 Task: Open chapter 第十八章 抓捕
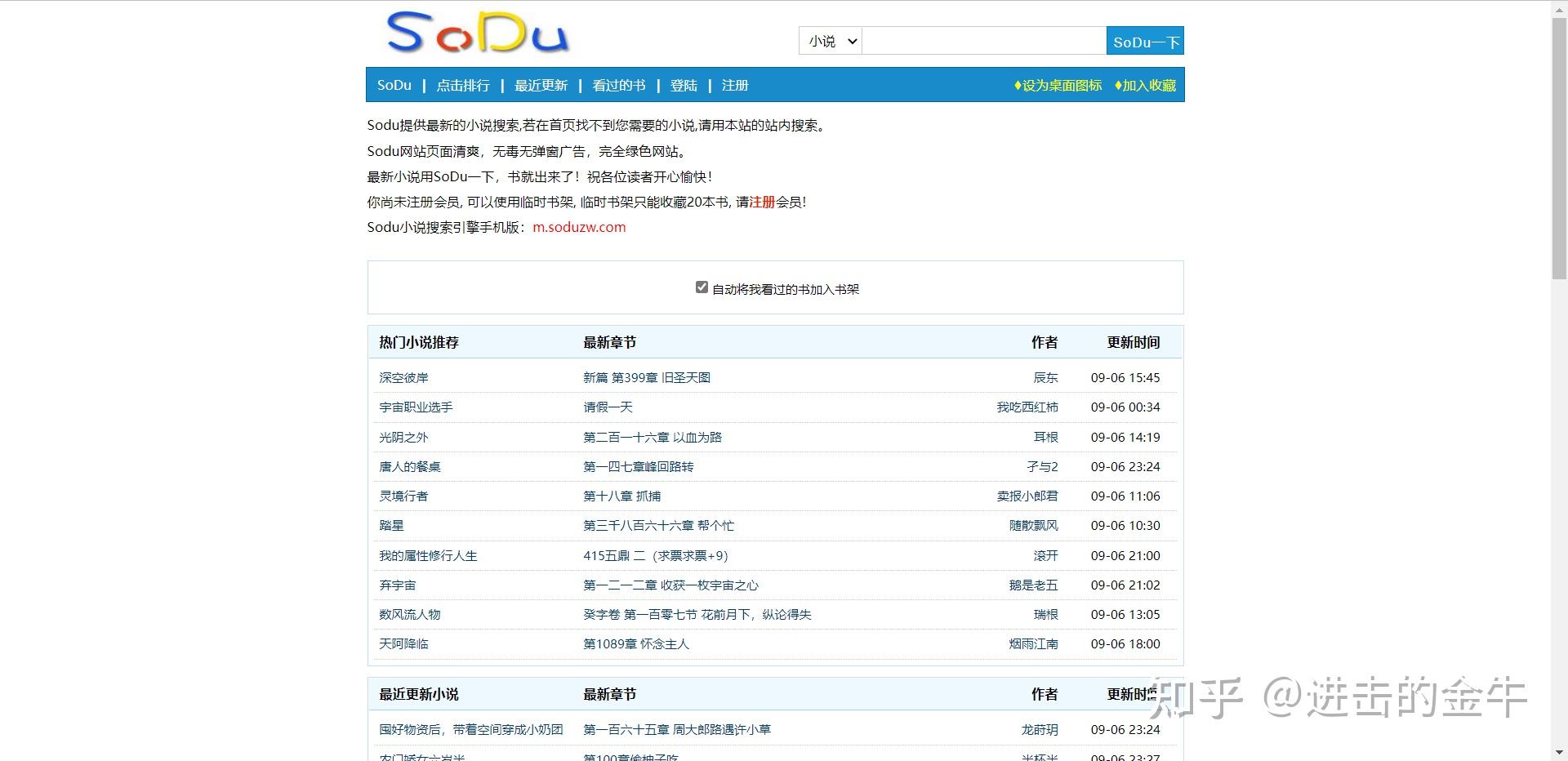click(x=622, y=496)
